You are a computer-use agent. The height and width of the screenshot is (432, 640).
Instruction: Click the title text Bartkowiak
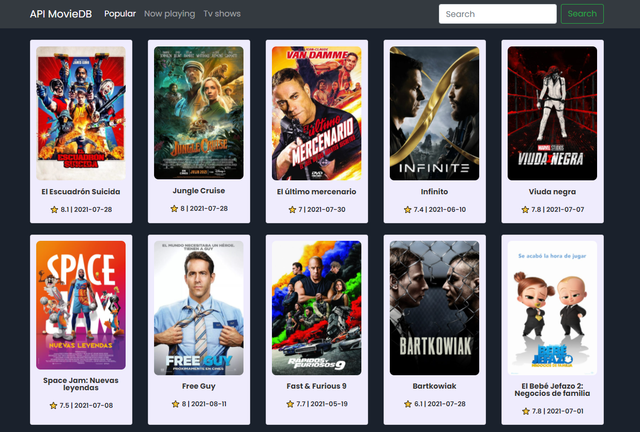tap(434, 386)
